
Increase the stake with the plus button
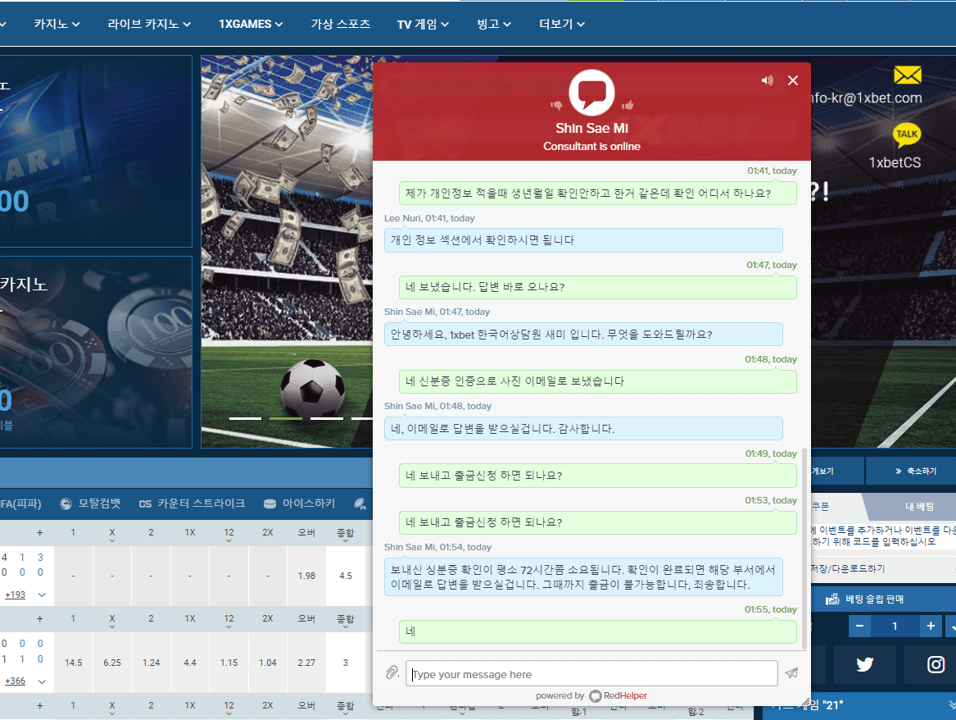(x=930, y=626)
